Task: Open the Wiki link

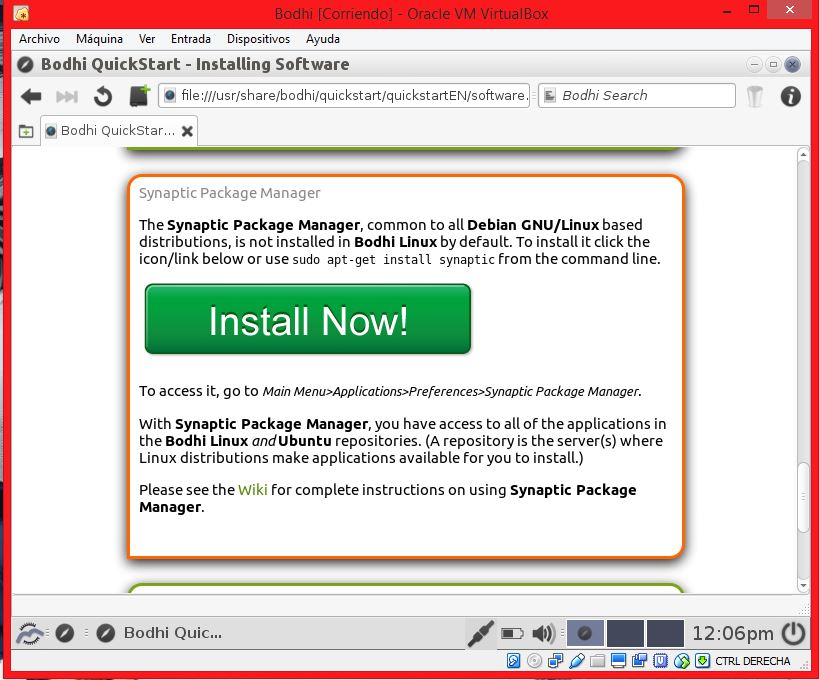Action: [252, 490]
